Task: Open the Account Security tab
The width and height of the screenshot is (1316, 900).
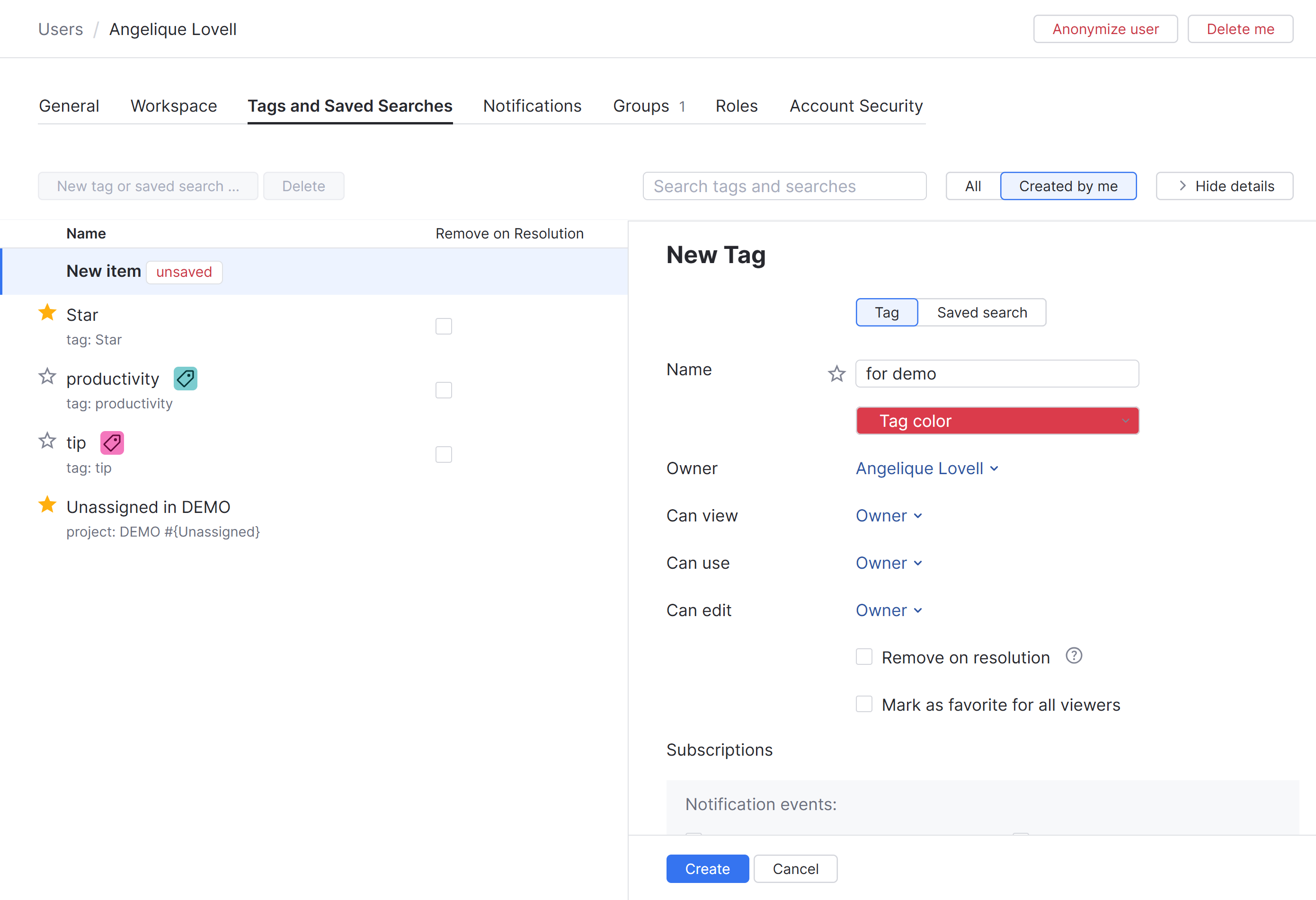Action: coord(855,106)
